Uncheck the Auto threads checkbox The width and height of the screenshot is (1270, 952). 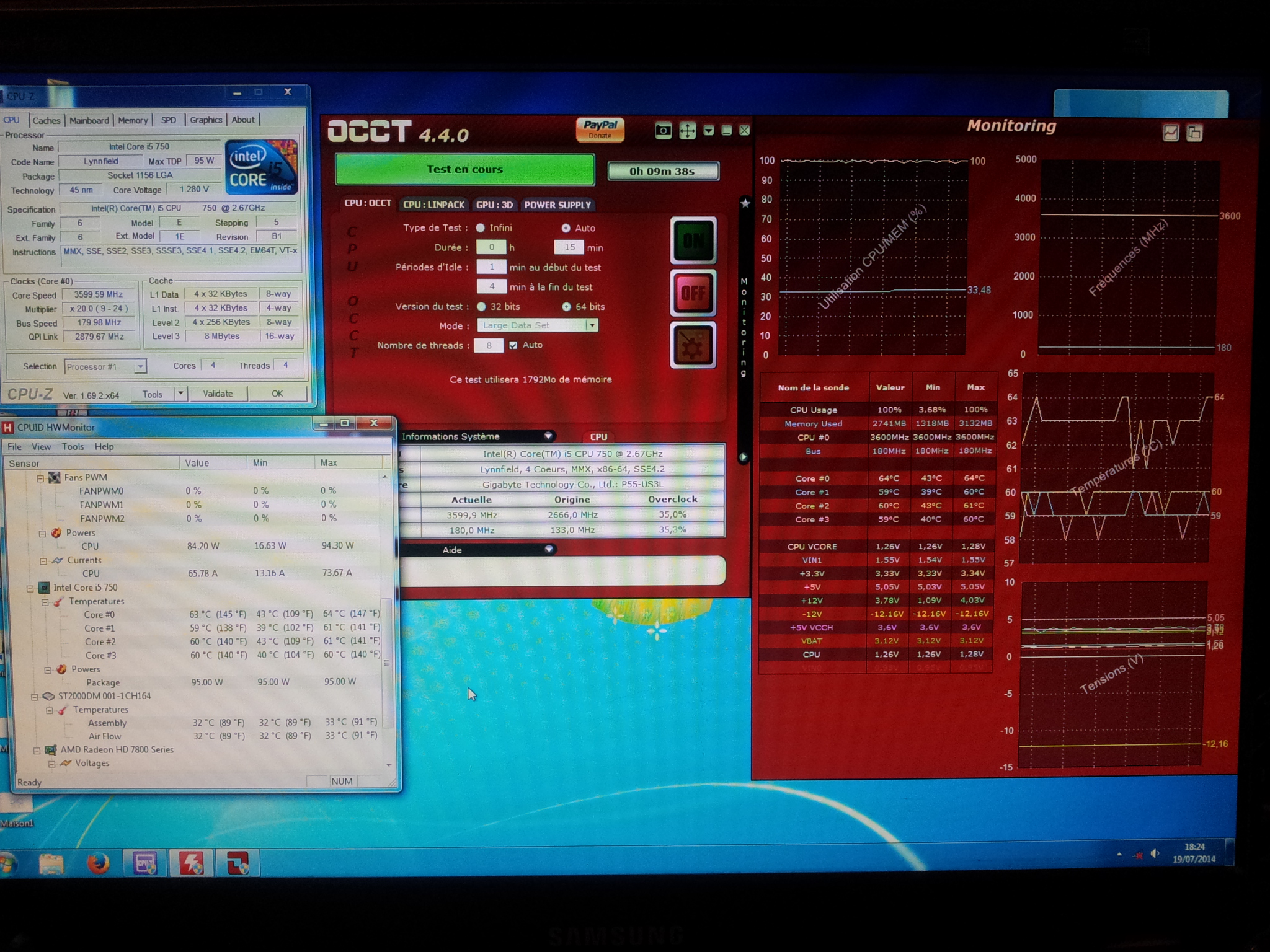[513, 345]
